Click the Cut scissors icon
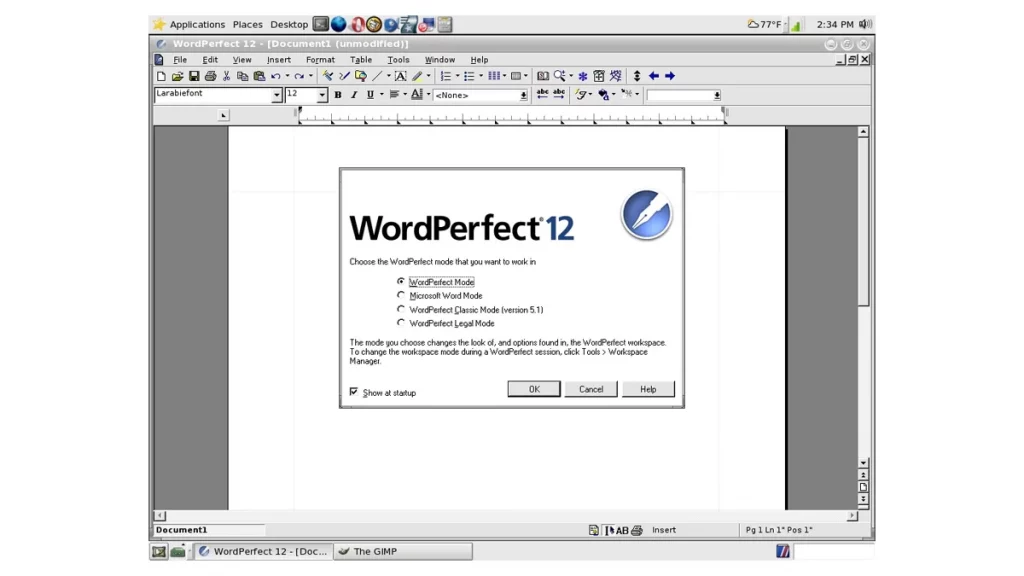 (227, 76)
